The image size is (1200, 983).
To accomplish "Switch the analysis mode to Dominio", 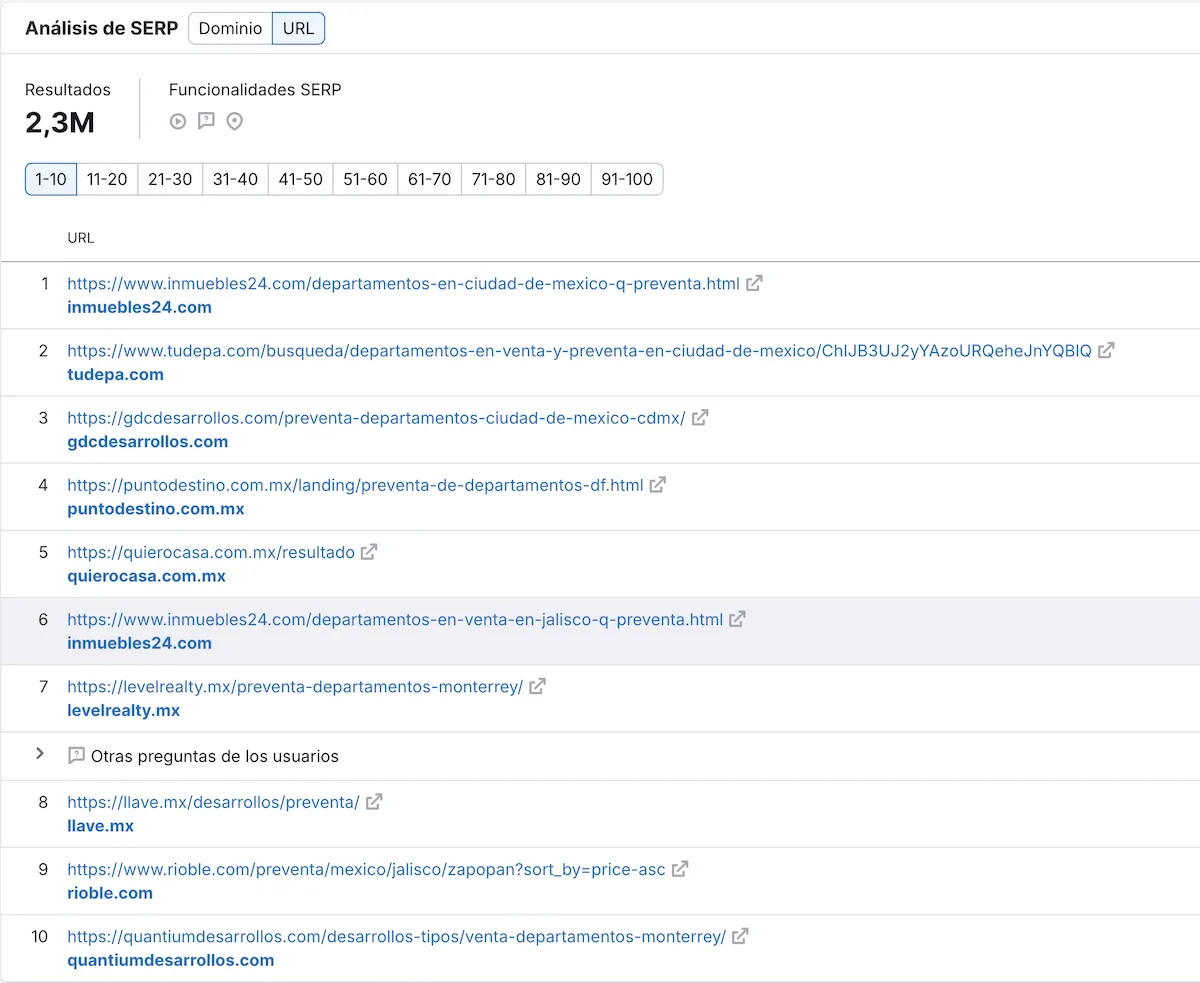I will [230, 28].
